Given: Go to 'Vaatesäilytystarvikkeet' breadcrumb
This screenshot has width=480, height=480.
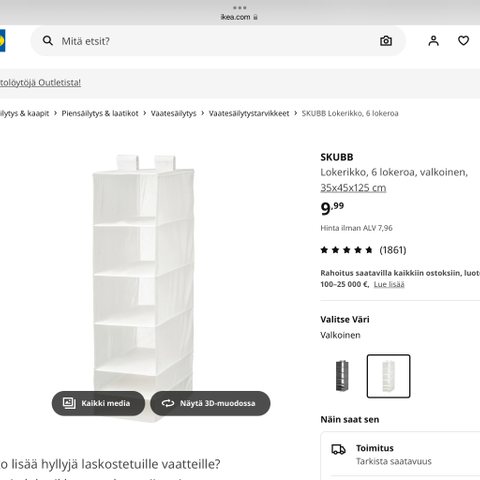Looking at the screenshot, I should pyautogui.click(x=249, y=113).
